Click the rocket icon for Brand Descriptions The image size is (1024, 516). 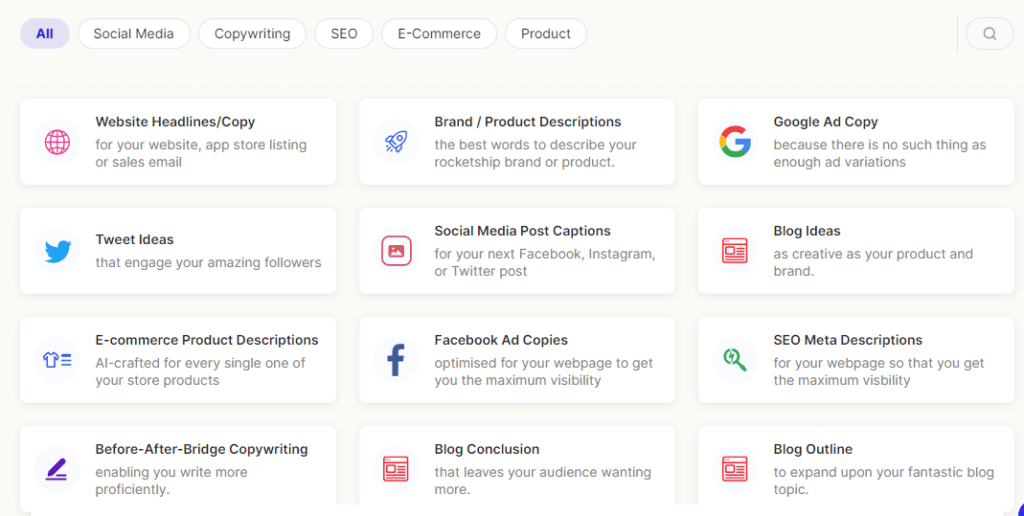point(396,142)
